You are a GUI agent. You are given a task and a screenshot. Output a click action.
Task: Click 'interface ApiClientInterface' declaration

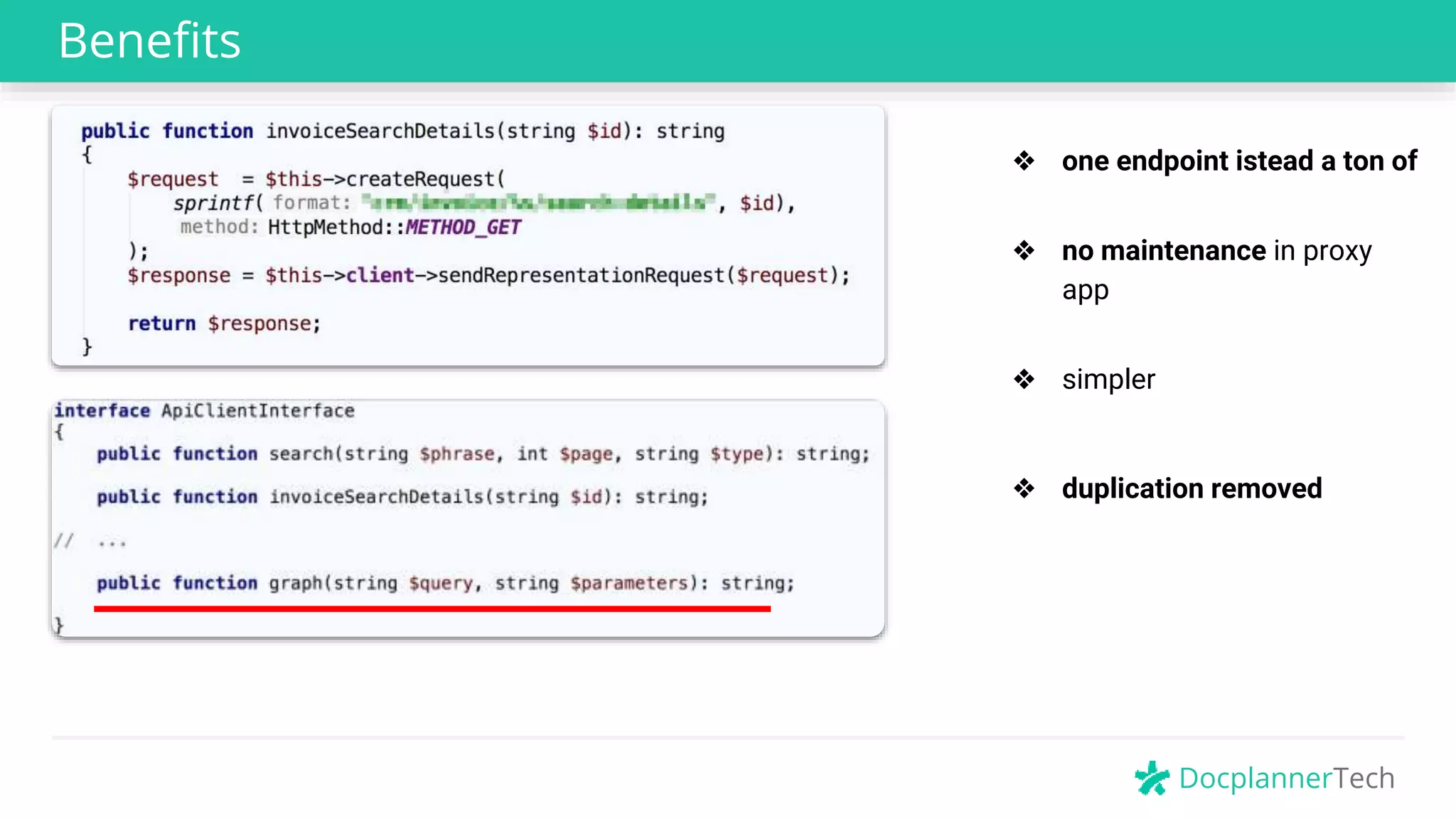point(204,411)
